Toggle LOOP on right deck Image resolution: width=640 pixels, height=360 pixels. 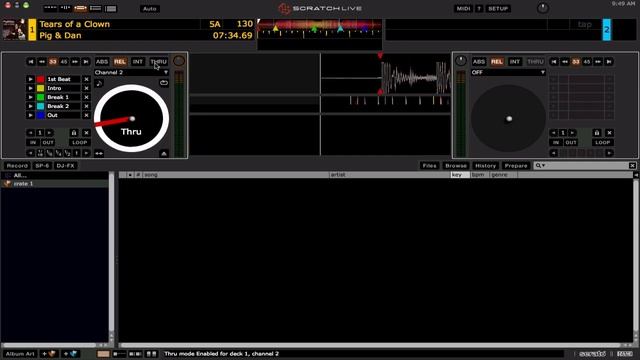coord(602,142)
